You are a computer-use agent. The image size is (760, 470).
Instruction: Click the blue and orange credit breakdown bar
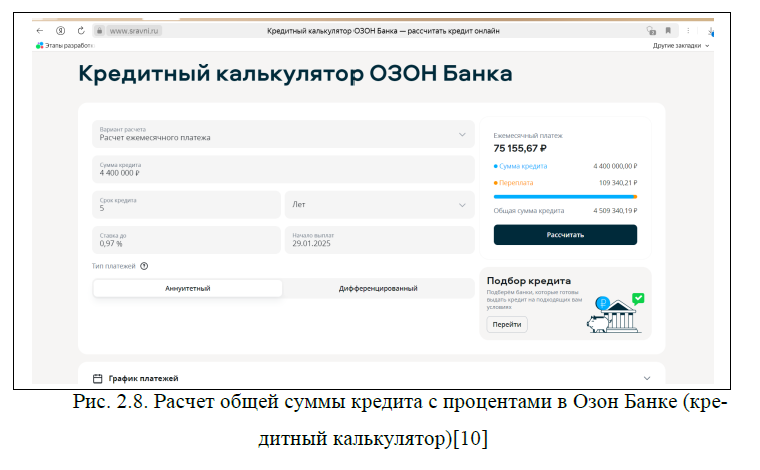point(564,197)
